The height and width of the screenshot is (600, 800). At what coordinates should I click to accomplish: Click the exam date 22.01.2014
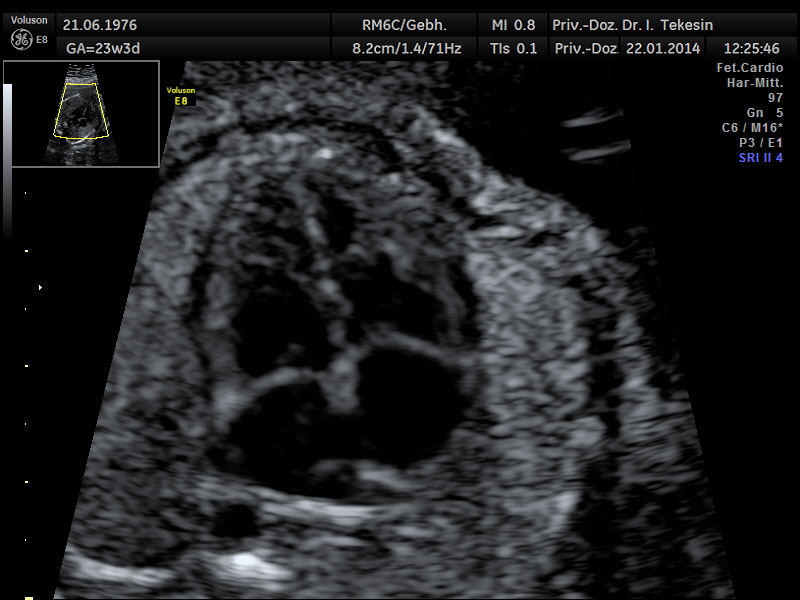point(663,47)
